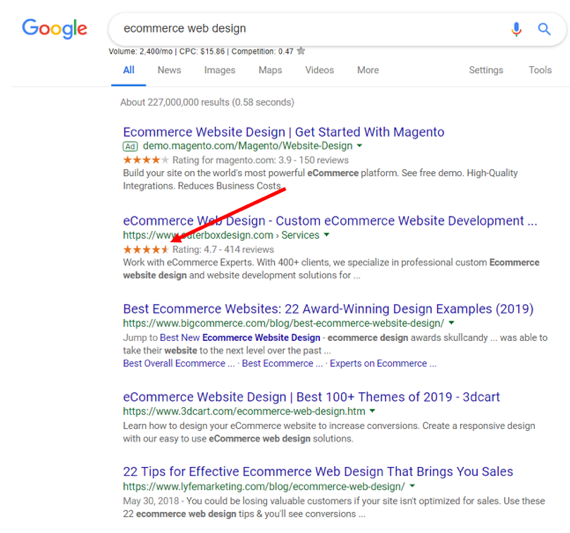Open the Tools menu
Screen dimensions: 570x533
pos(540,70)
